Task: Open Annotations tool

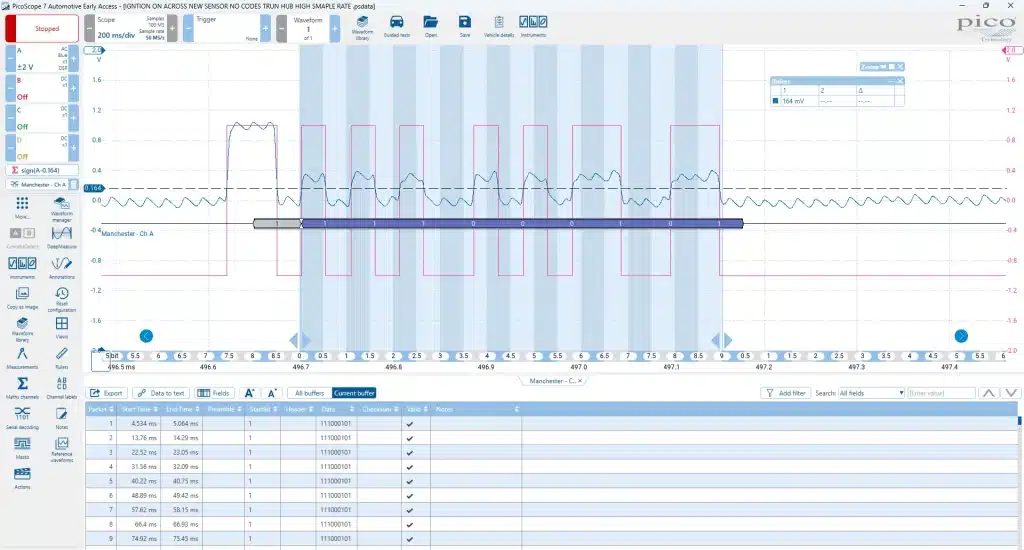Action: [x=61, y=268]
